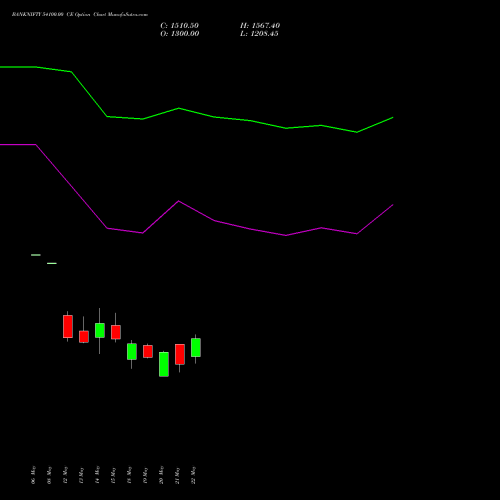Select the high value H: 1567.40
This screenshot has height=500, width=500.
tap(260, 26)
